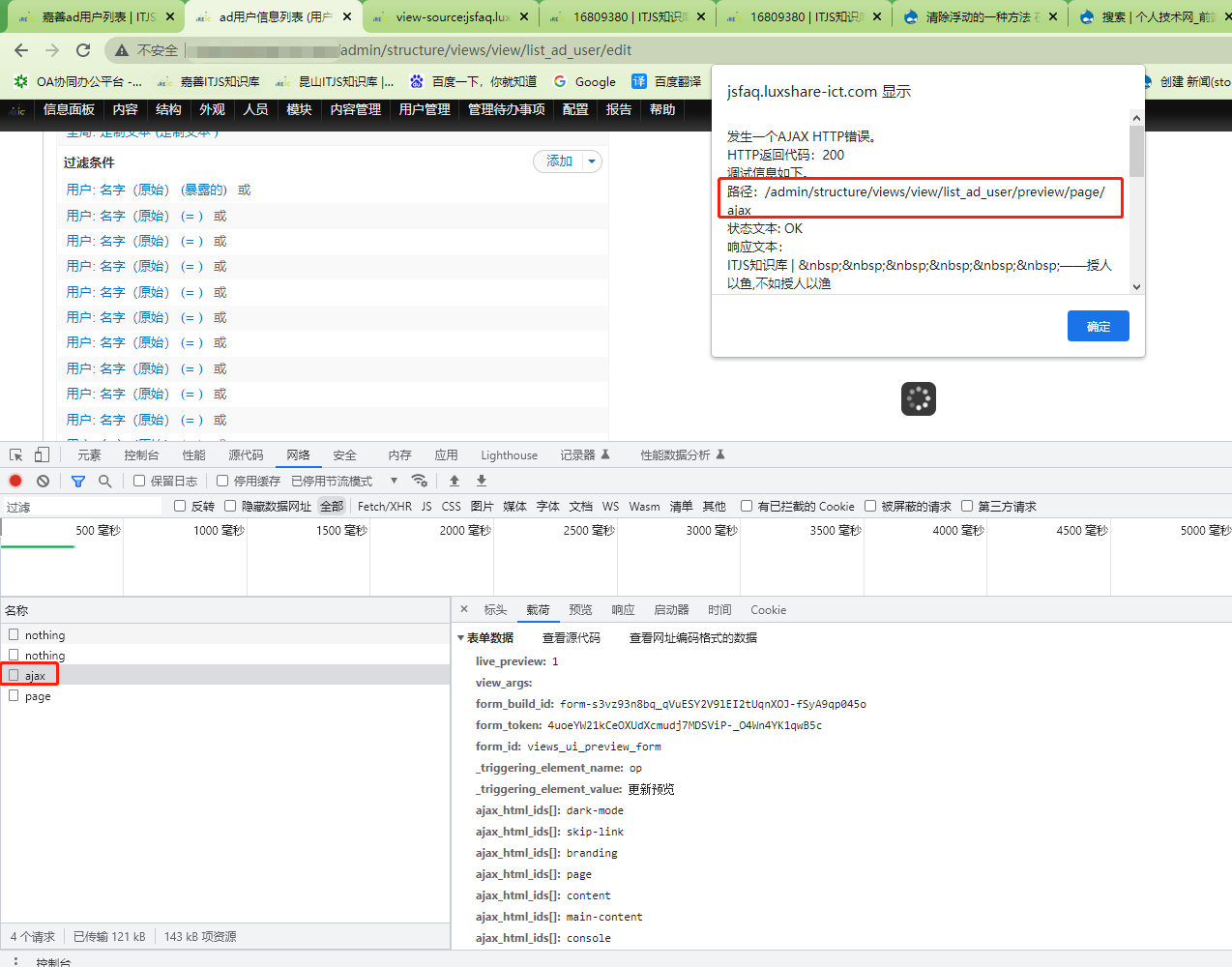1232x967 pixels.
Task: Click the record network log button
Action: (15, 481)
